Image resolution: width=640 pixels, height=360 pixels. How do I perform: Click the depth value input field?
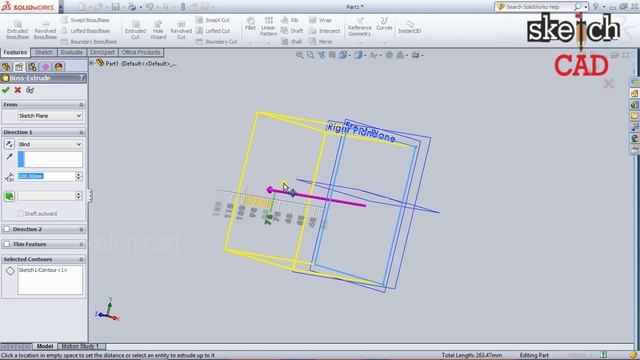(46, 176)
